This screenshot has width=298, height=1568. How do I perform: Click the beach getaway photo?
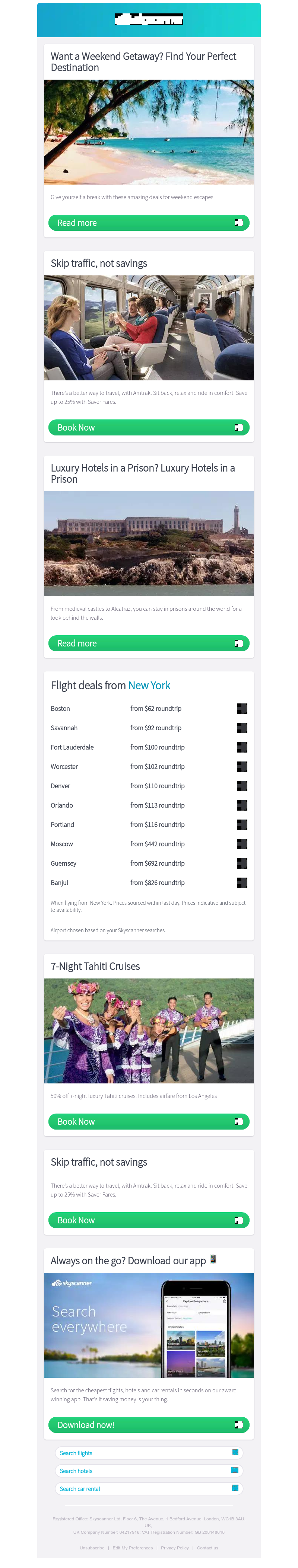tap(149, 131)
